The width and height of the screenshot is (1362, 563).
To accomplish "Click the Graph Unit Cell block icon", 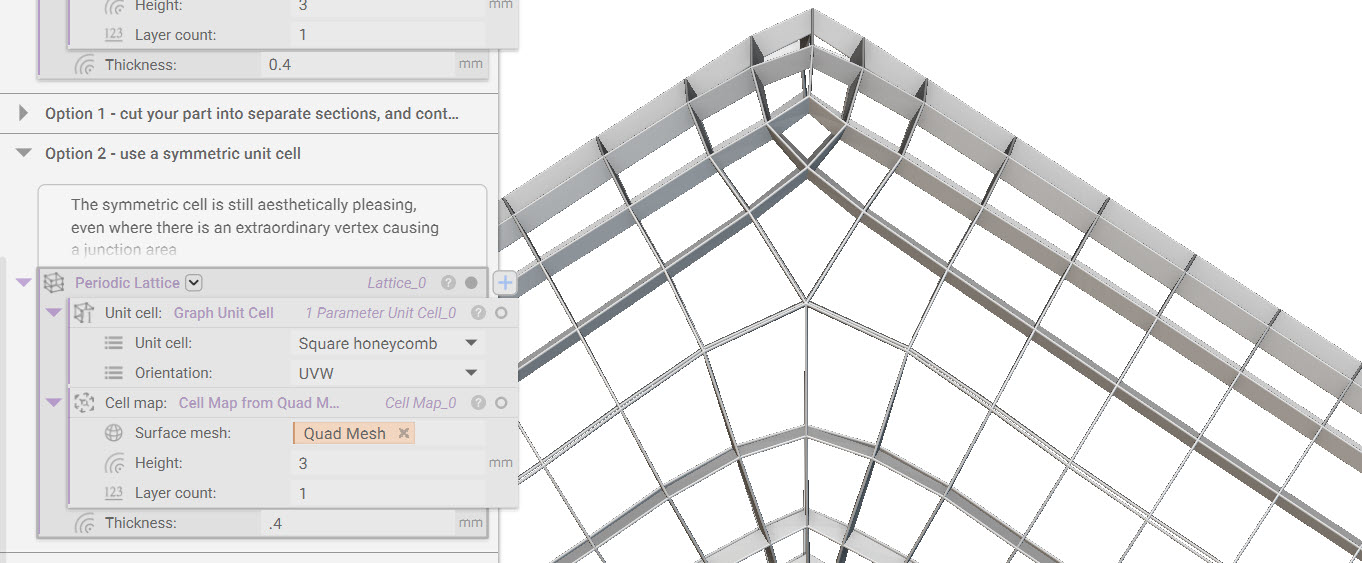I will click(x=84, y=313).
